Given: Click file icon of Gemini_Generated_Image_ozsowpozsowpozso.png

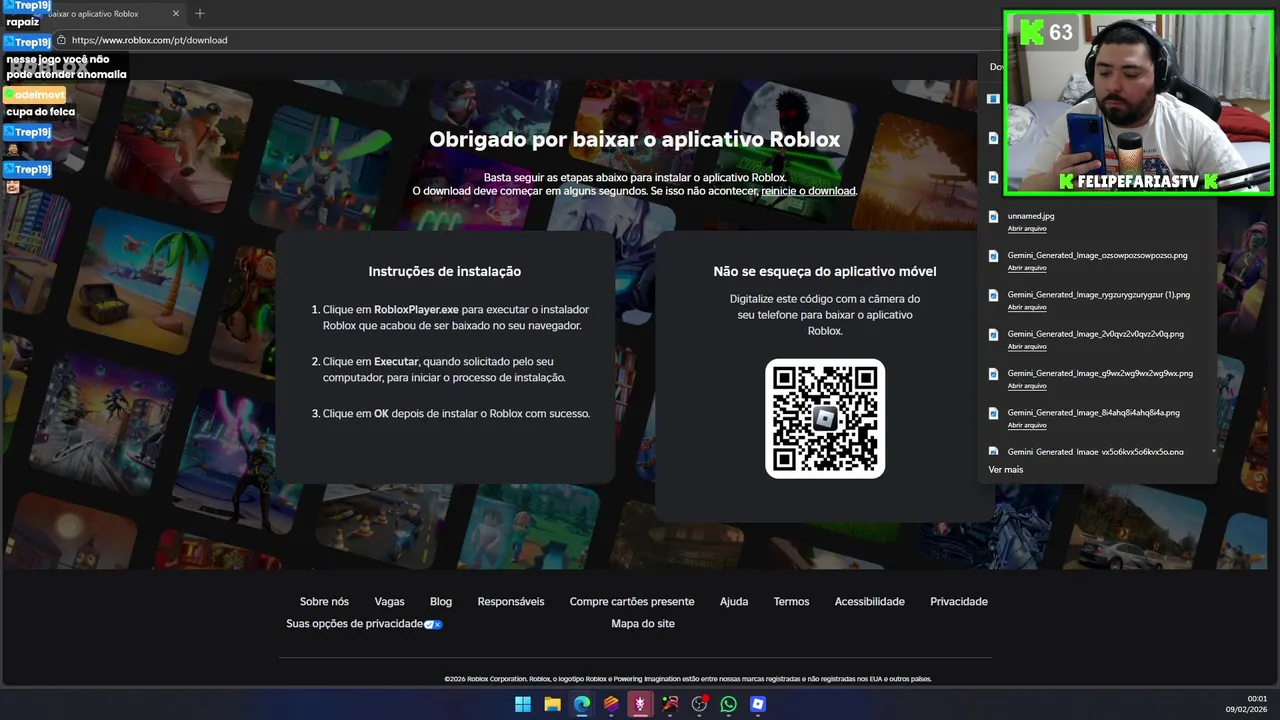Looking at the screenshot, I should tap(993, 256).
